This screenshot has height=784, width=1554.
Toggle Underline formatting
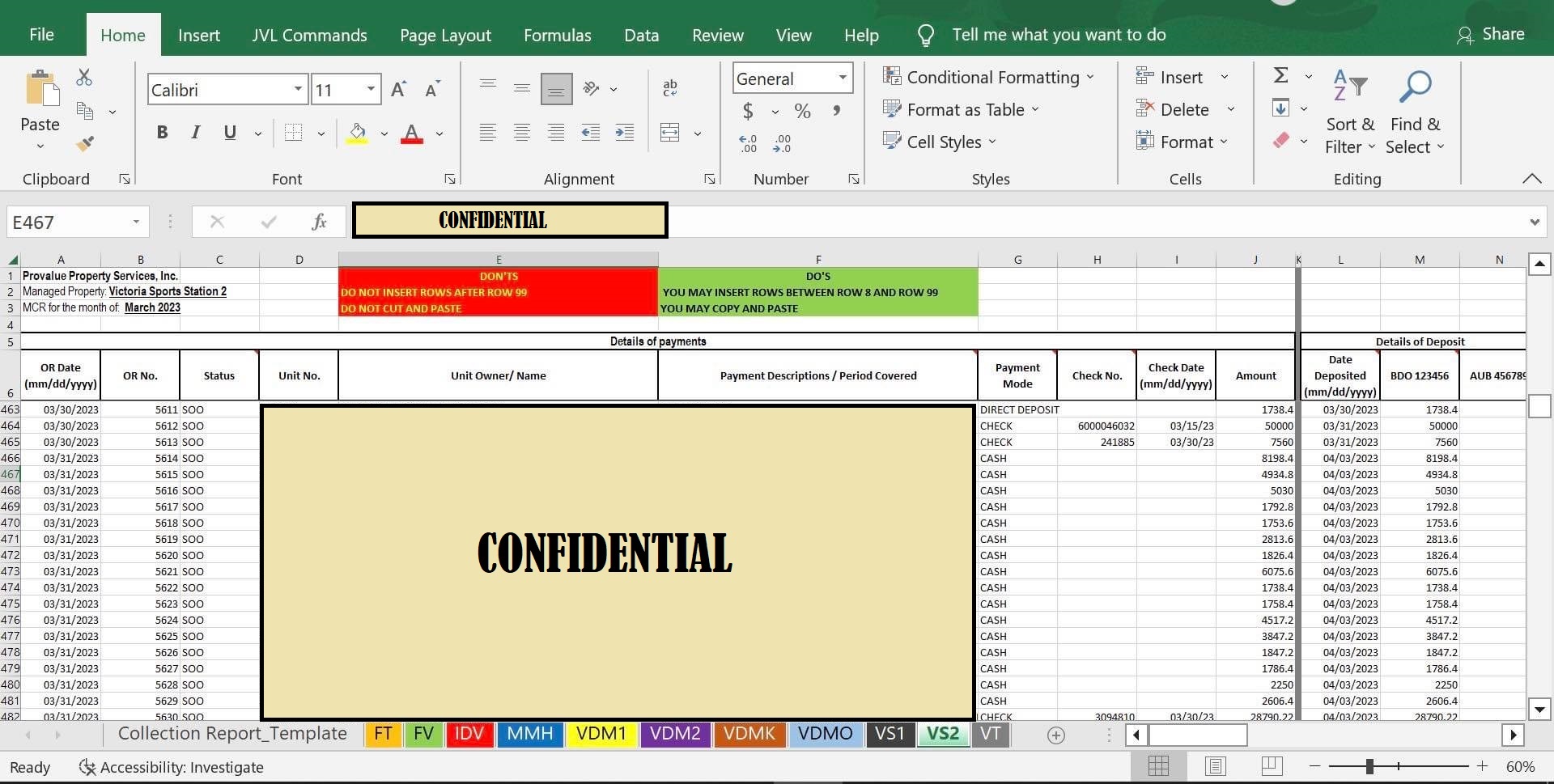tap(230, 133)
